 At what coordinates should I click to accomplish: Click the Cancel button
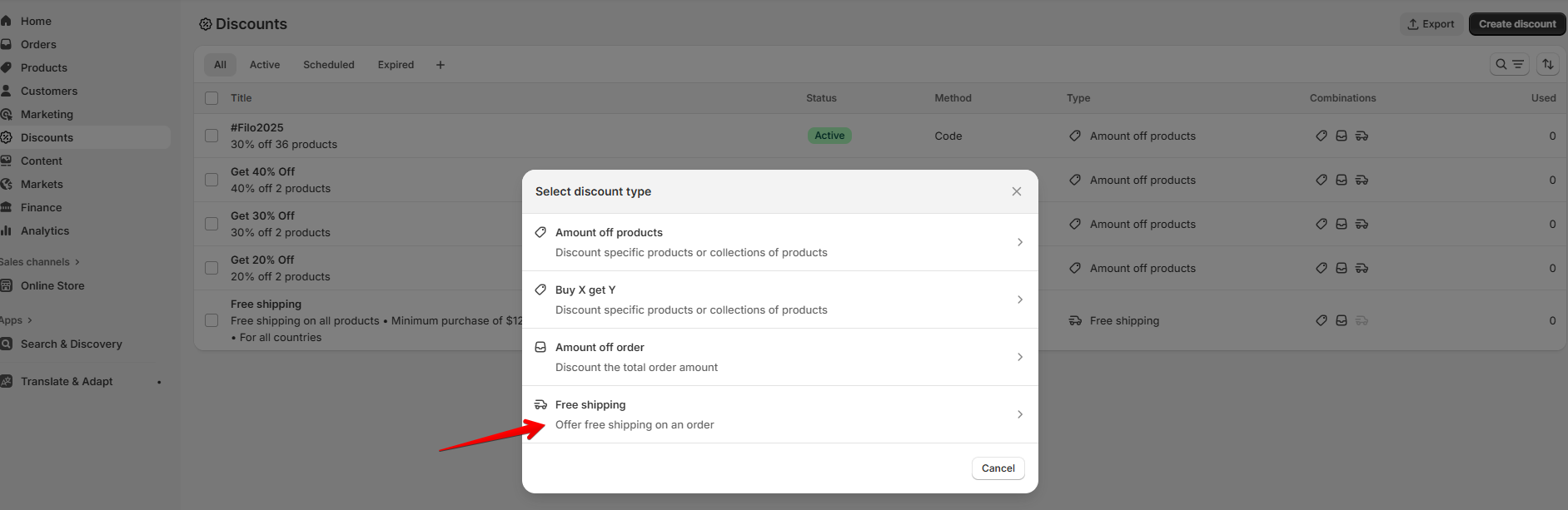(998, 468)
